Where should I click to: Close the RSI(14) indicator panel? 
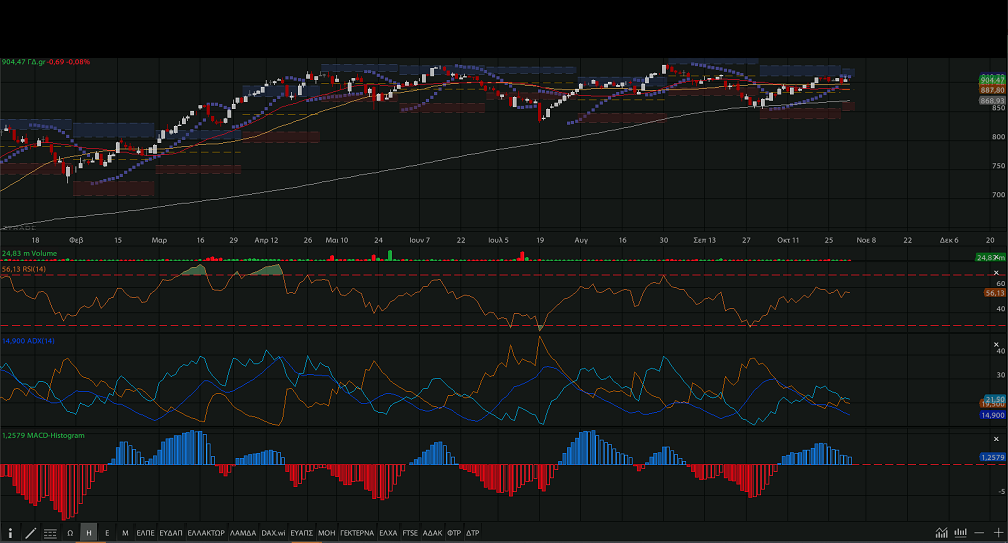coord(996,273)
